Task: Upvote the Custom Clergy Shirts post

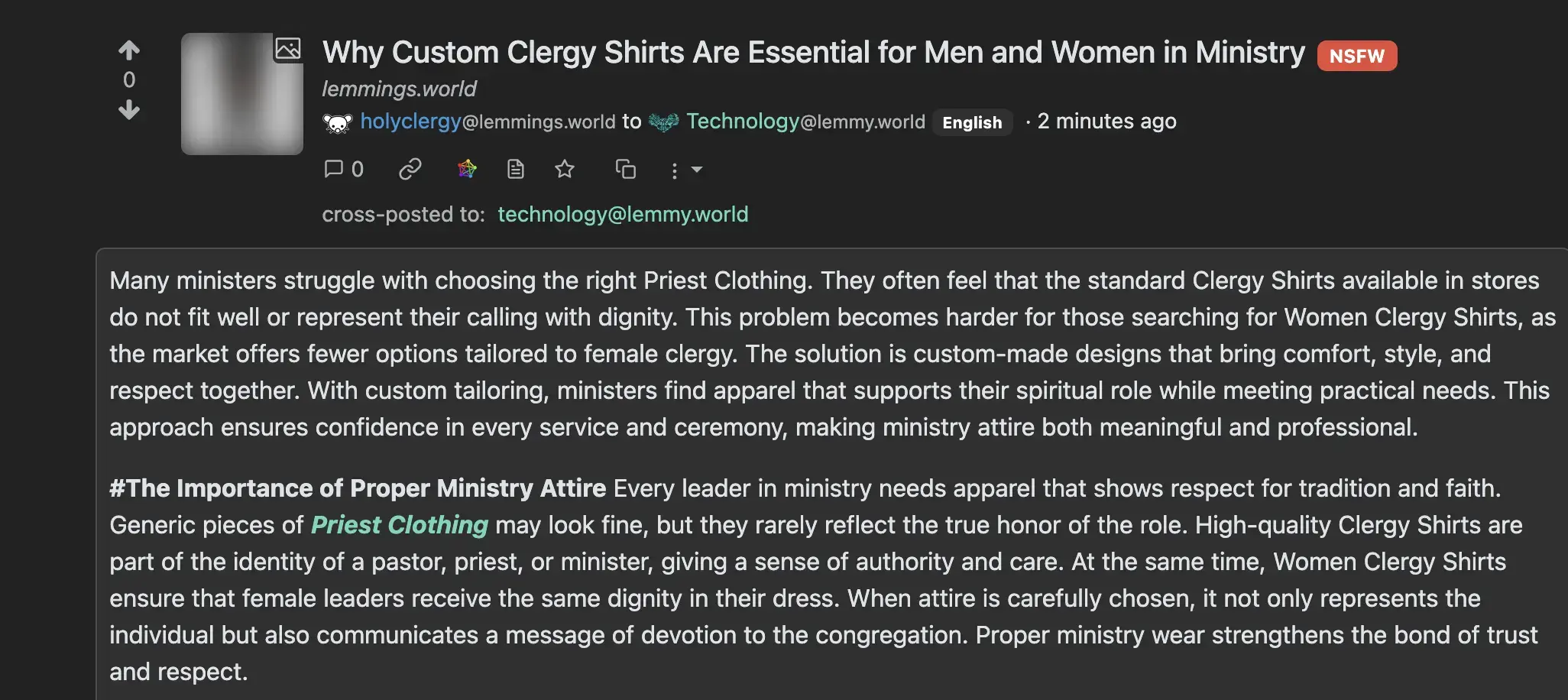Action: pyautogui.click(x=129, y=50)
